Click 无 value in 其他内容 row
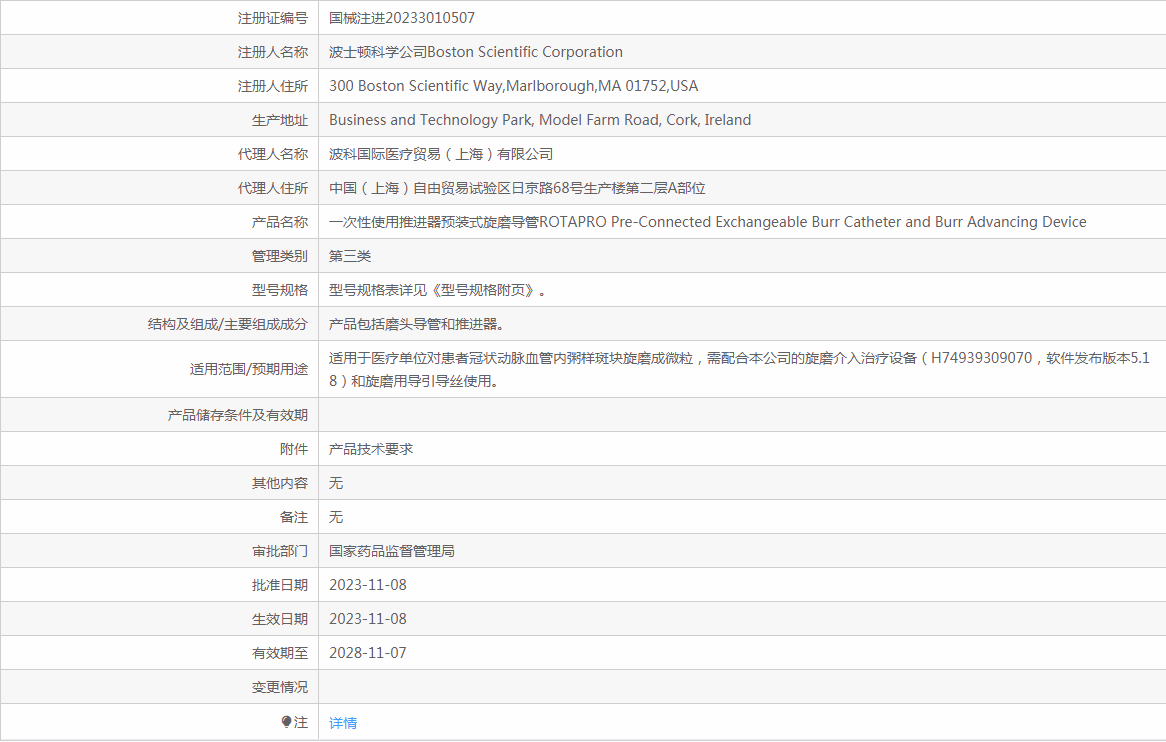This screenshot has width=1166, height=742. click(336, 483)
